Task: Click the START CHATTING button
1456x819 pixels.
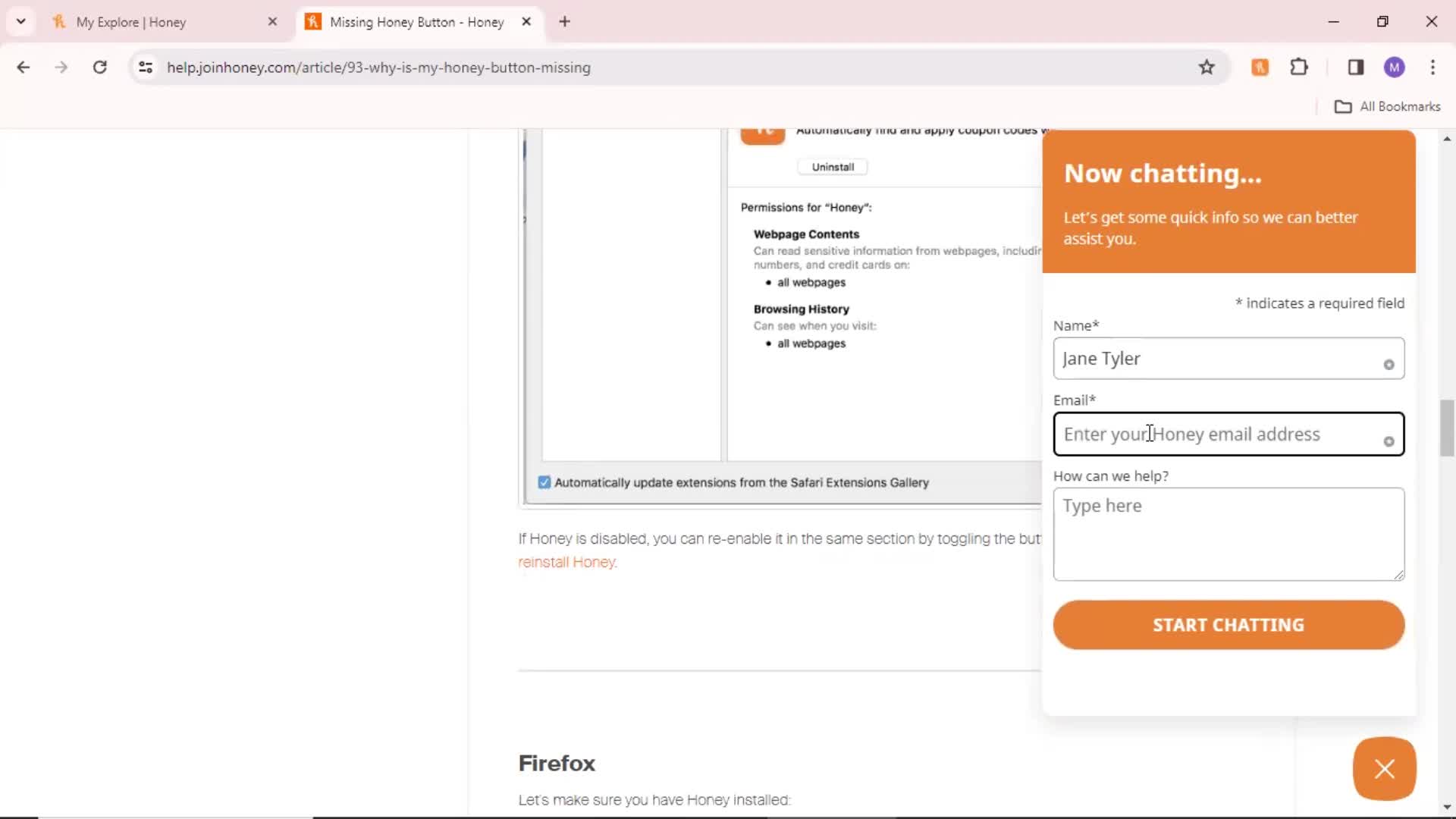Action: click(x=1229, y=624)
